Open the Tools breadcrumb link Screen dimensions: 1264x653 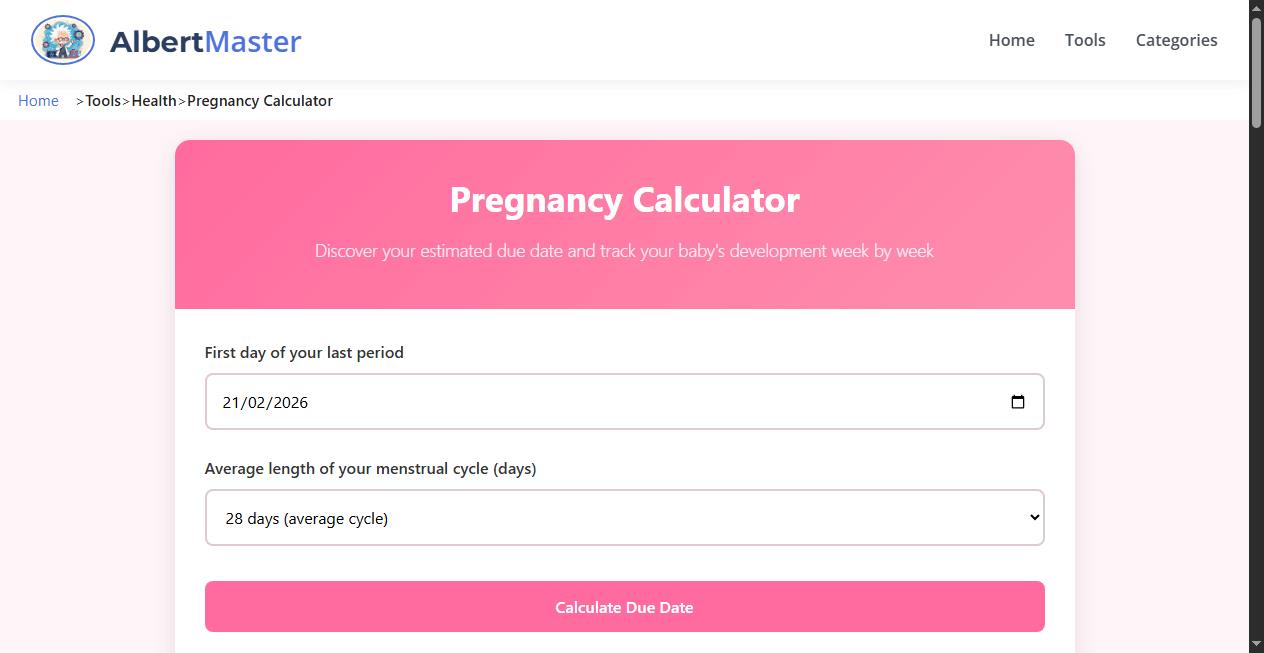103,100
